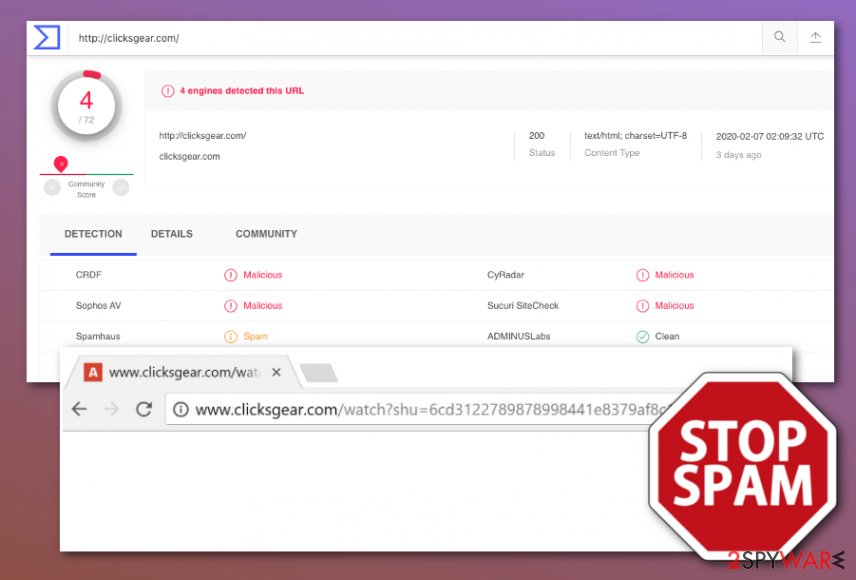Open the COMMUNITY tab
Viewport: 856px width, 580px height.
[x=266, y=234]
